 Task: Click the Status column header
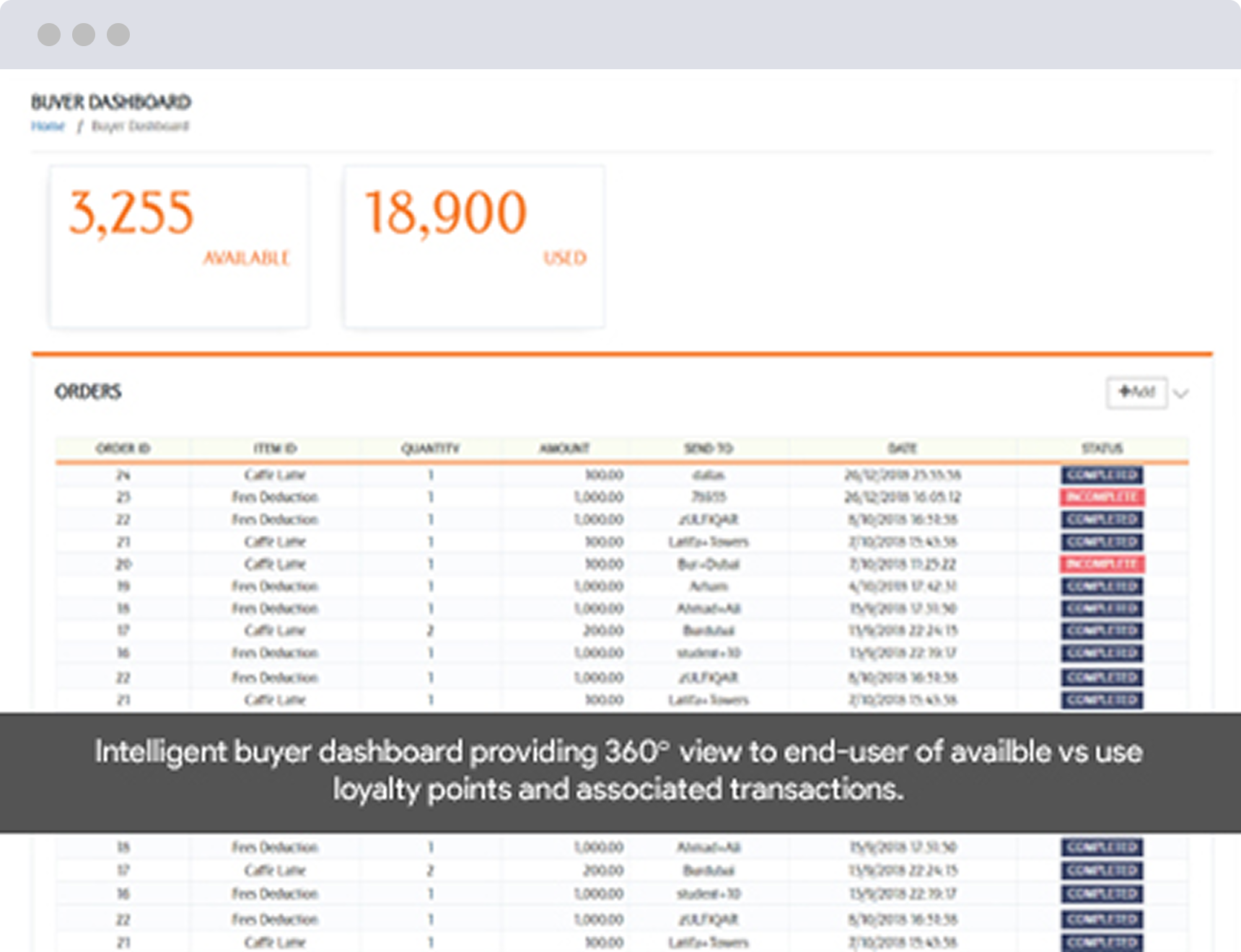coord(1102,449)
